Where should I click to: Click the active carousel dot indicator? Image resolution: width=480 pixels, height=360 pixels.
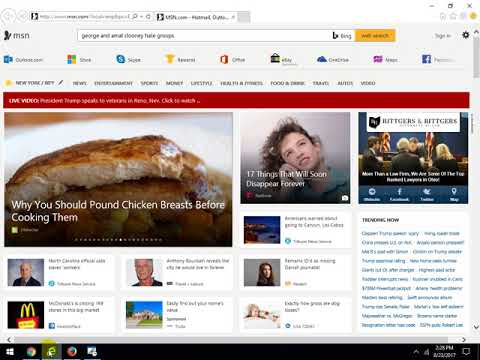120,239
